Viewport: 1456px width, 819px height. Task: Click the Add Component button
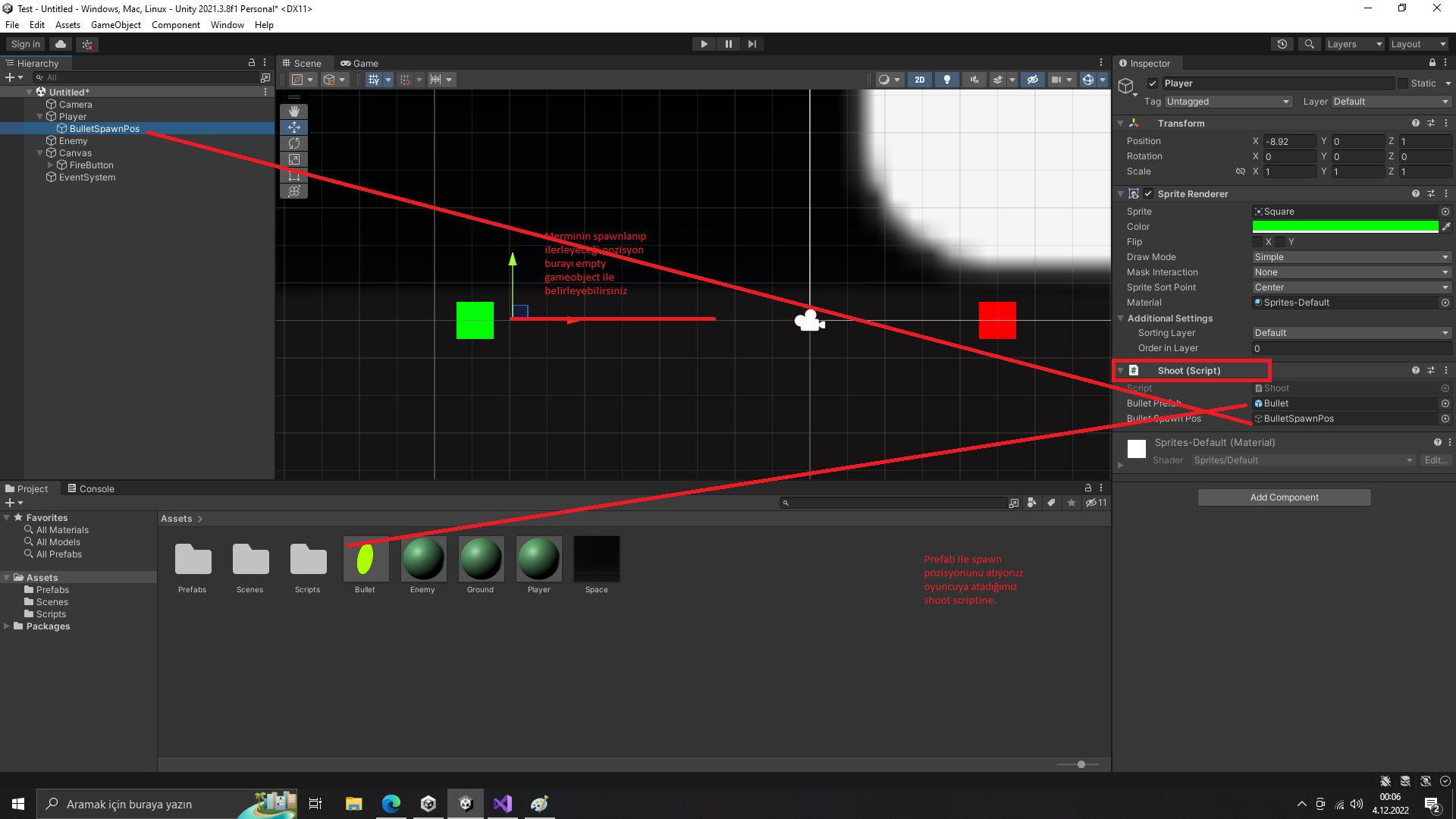tap(1284, 497)
